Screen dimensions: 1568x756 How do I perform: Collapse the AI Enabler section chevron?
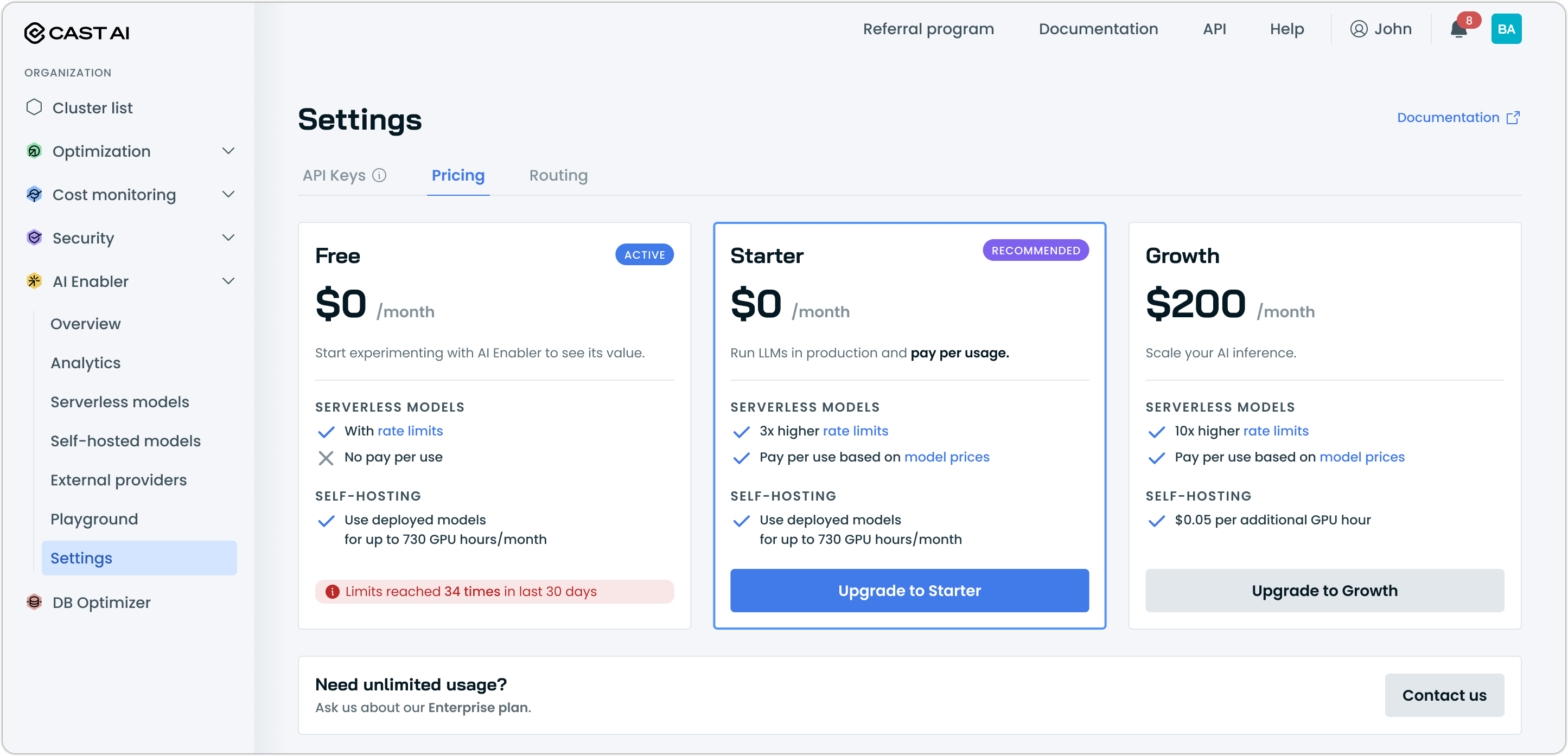coord(228,281)
